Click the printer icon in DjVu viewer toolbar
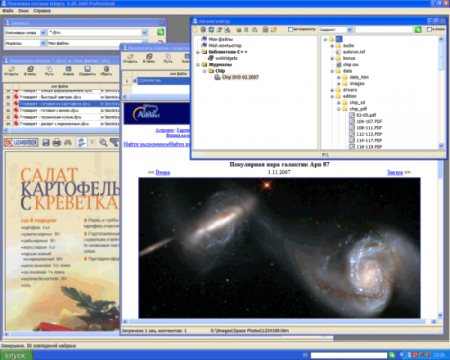Viewport: 450px width, 360px height. pos(57,143)
